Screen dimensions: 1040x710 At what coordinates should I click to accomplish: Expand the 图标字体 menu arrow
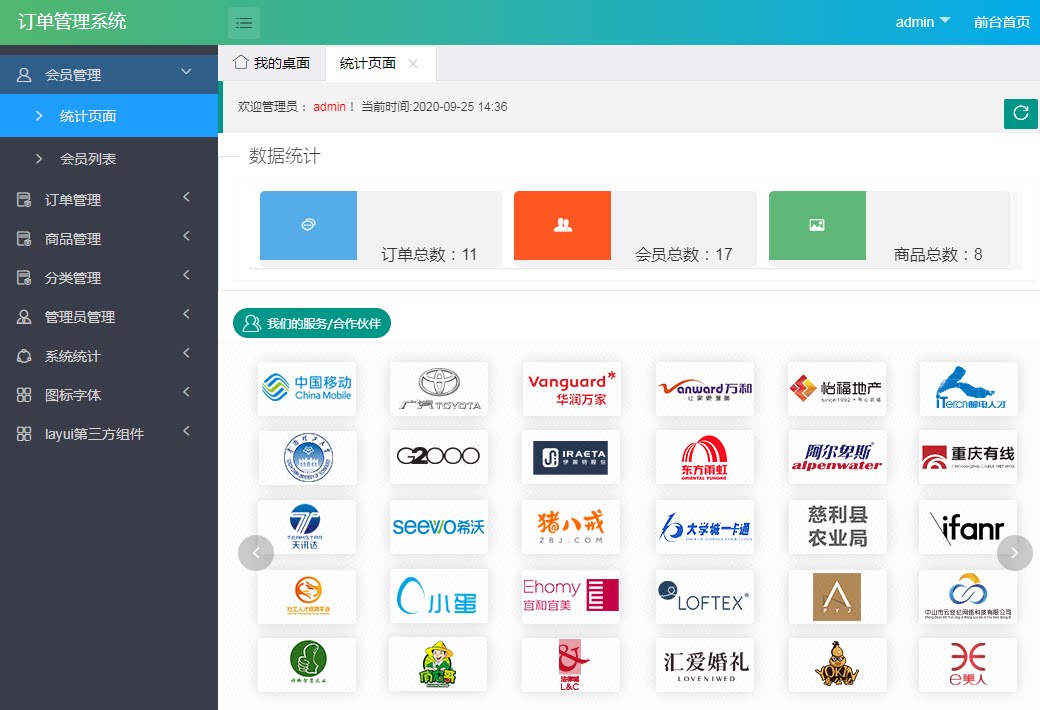coord(186,391)
